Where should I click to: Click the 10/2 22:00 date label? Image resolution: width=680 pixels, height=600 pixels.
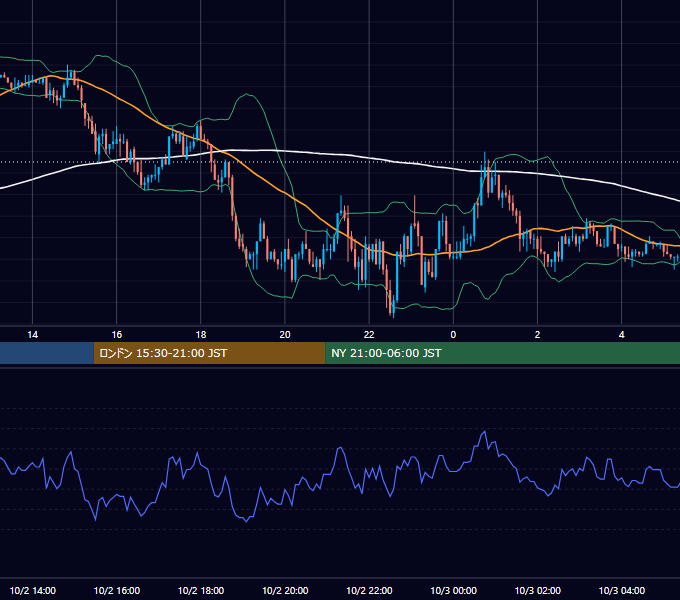[x=369, y=590]
